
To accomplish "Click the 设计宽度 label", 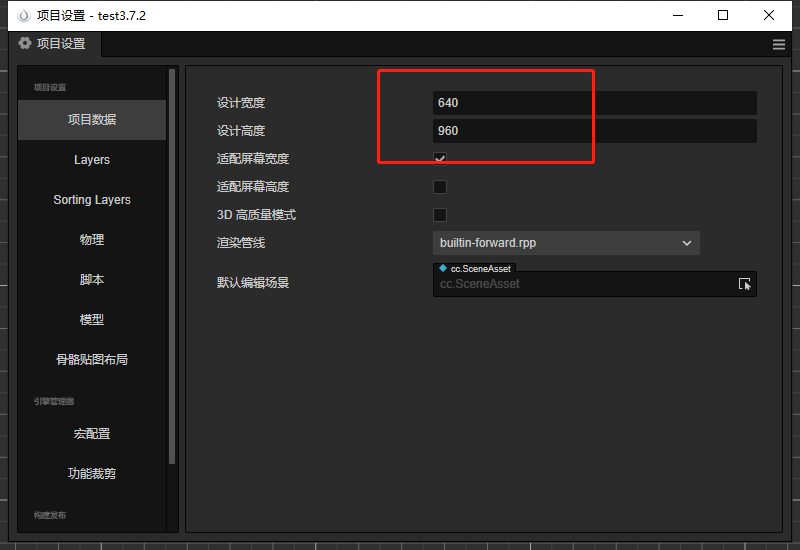I will click(241, 103).
